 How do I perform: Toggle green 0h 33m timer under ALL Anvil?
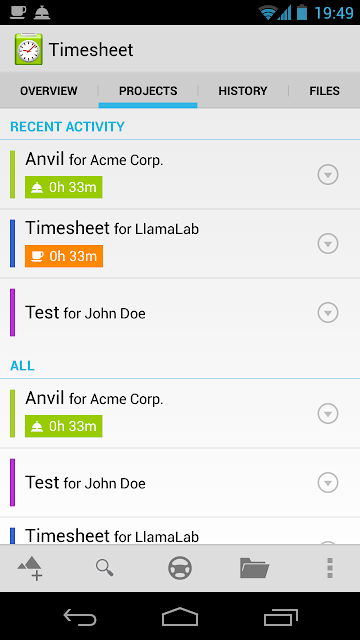pos(64,426)
